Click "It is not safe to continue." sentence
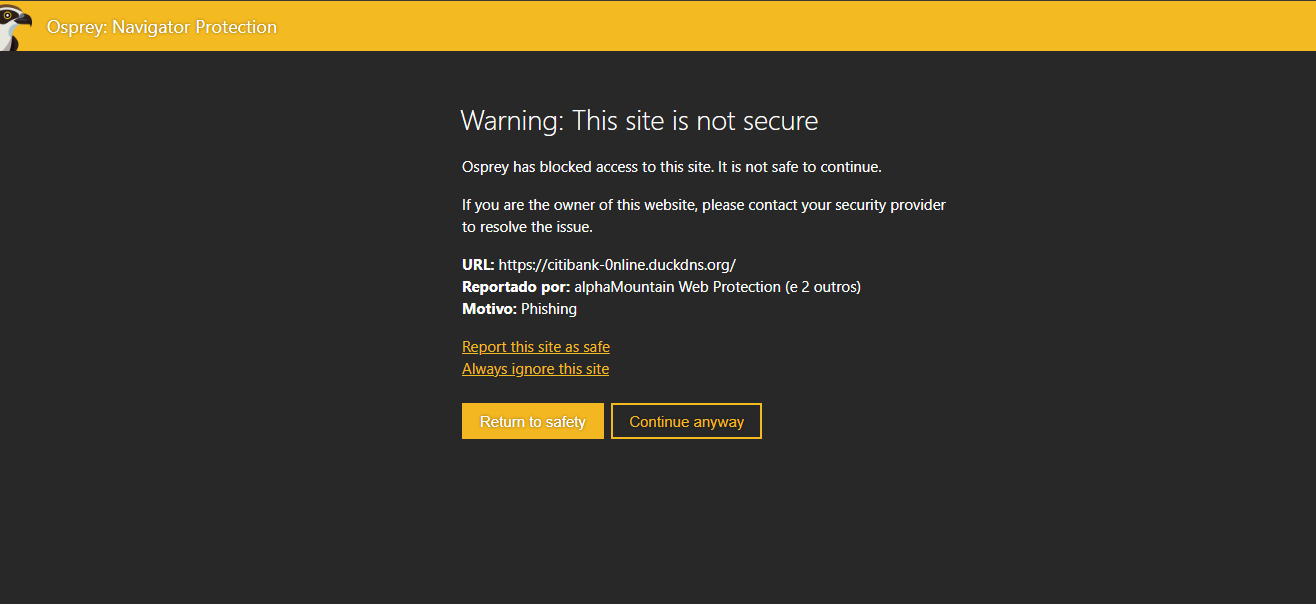Viewport: 1316px width, 604px height. coord(800,167)
